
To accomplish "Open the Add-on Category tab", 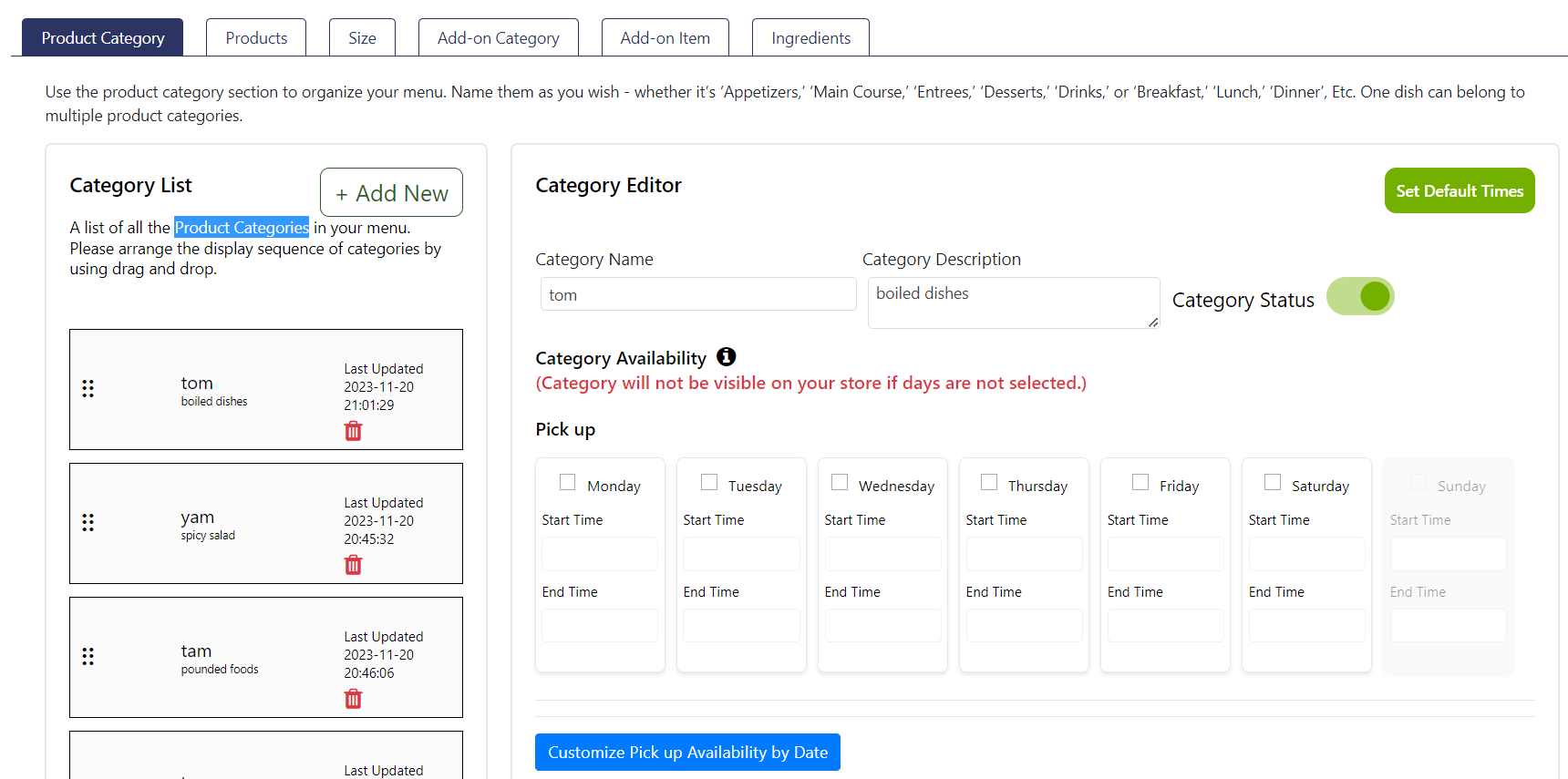I will click(x=498, y=38).
